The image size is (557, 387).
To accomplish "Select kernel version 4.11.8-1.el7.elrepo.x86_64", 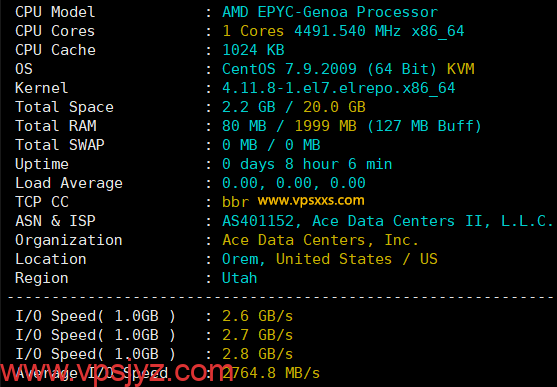I will [x=339, y=88].
